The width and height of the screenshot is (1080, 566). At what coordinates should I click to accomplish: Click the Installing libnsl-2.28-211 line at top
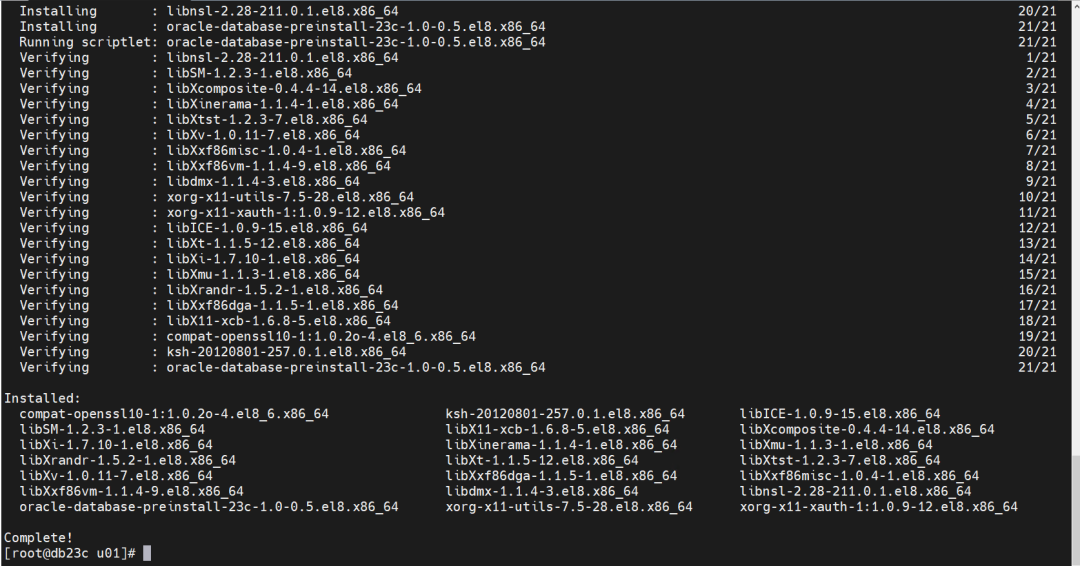pyautogui.click(x=209, y=11)
